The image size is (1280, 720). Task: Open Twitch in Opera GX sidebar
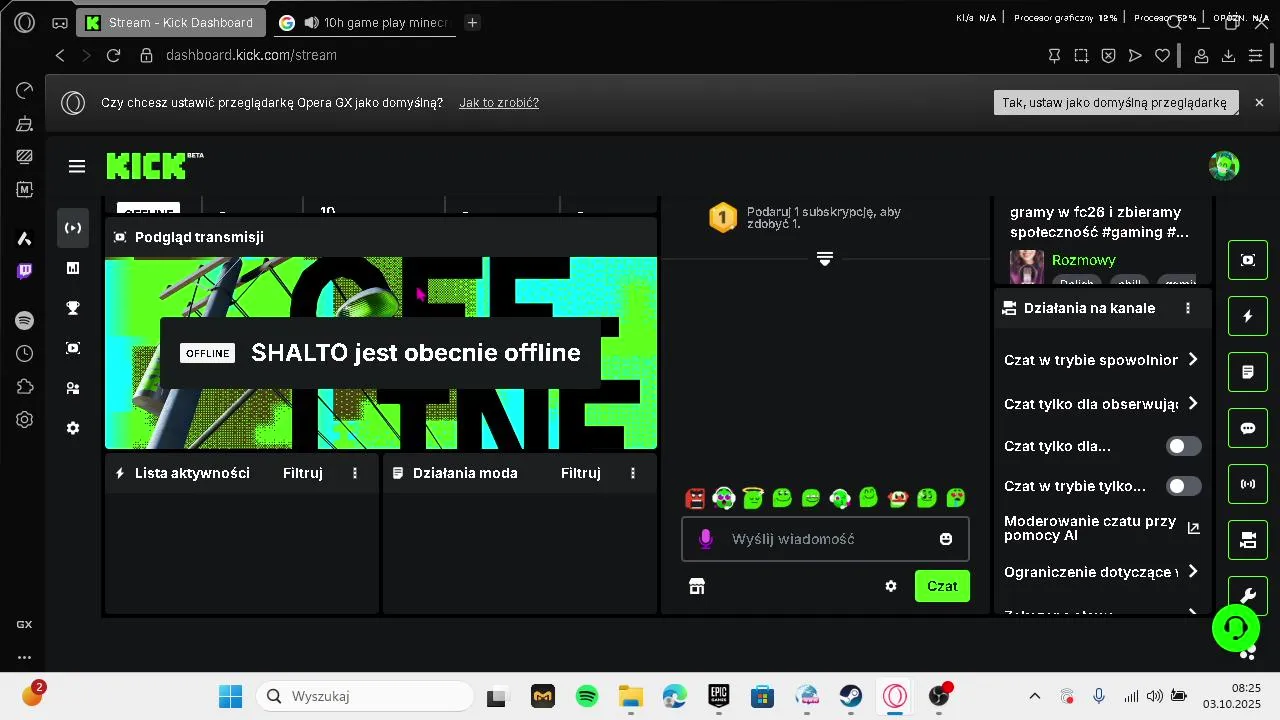point(25,271)
